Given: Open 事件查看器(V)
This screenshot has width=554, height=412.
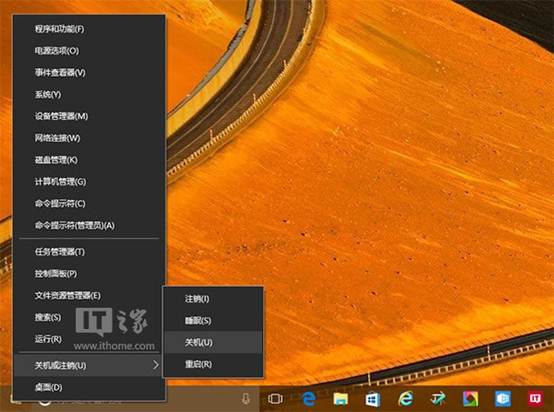Looking at the screenshot, I should tap(89, 73).
